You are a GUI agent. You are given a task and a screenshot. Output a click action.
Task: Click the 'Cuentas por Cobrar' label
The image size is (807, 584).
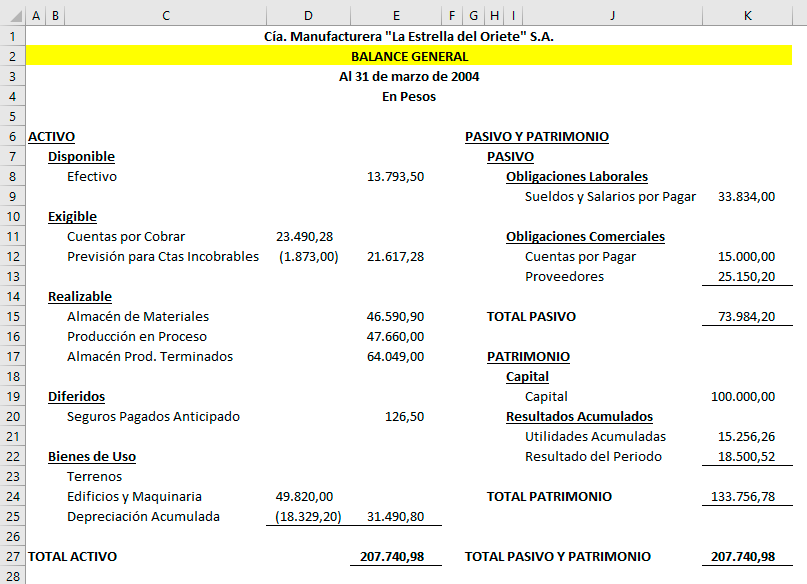pyautogui.click(x=126, y=237)
